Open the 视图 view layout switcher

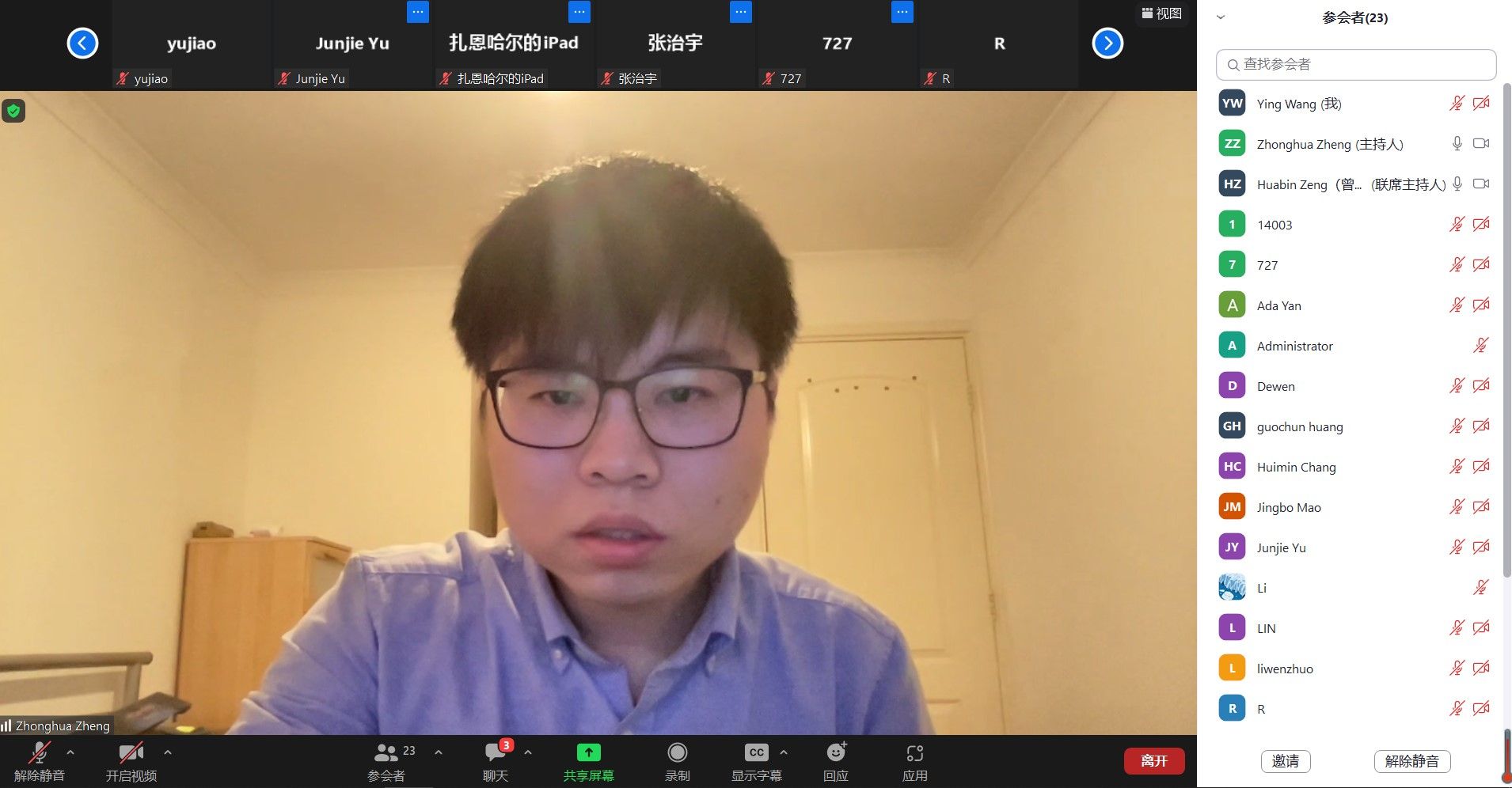click(x=1161, y=13)
